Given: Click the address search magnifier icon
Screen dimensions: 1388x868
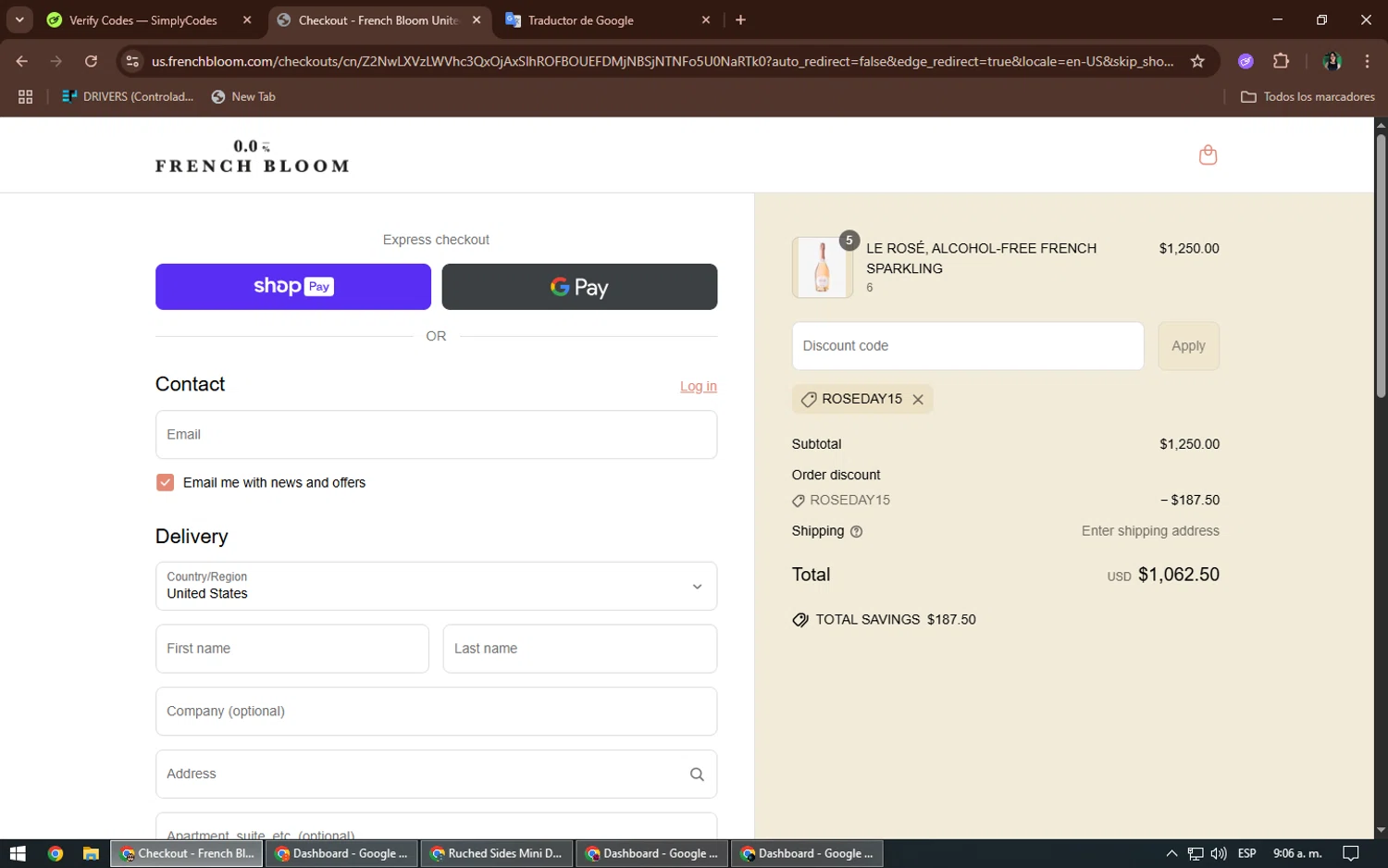Looking at the screenshot, I should click(697, 775).
